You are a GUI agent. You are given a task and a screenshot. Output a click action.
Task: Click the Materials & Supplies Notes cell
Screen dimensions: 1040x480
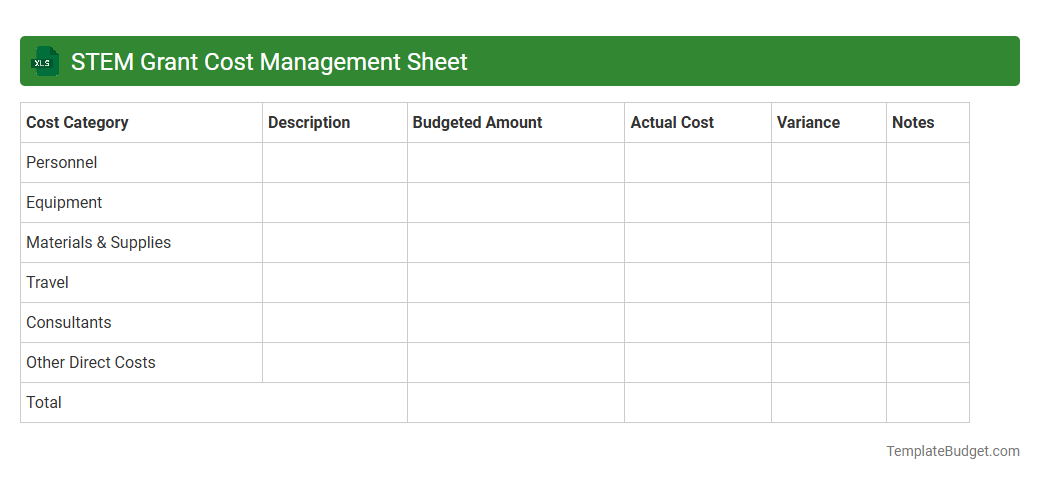click(928, 243)
